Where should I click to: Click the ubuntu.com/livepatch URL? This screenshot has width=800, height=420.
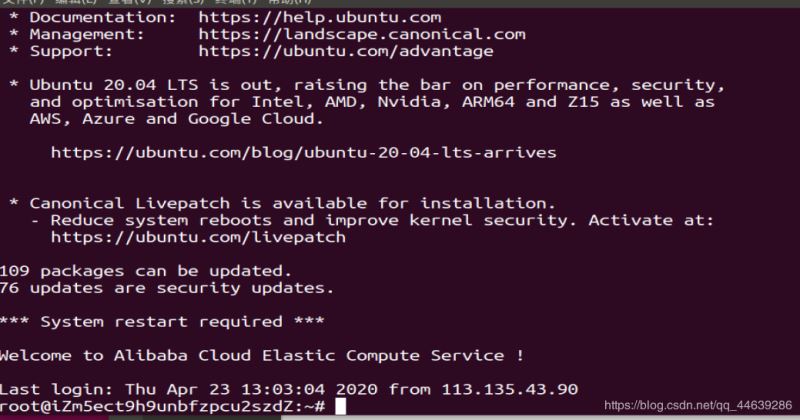click(x=197, y=238)
